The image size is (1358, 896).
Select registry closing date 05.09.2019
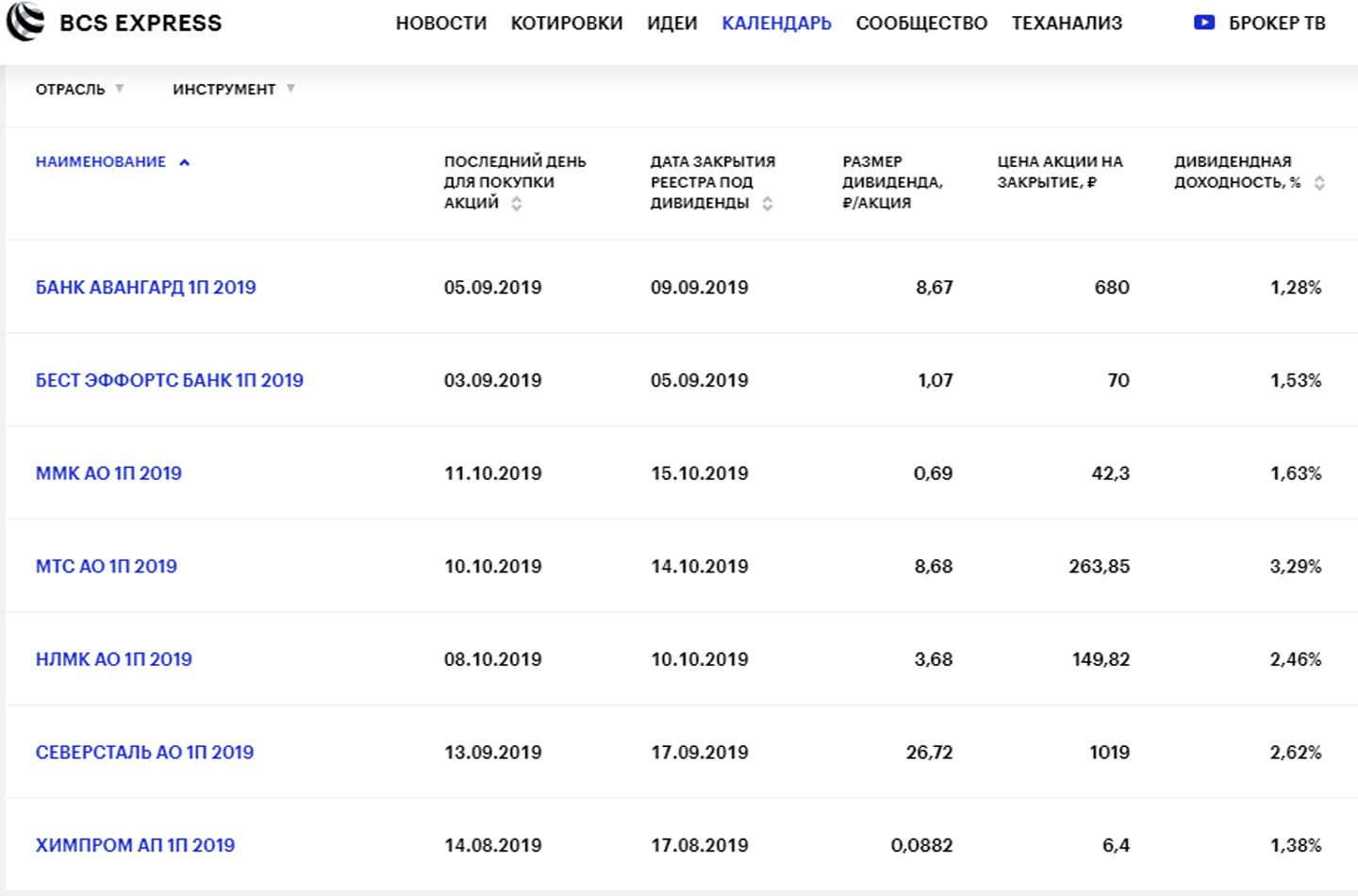point(700,380)
